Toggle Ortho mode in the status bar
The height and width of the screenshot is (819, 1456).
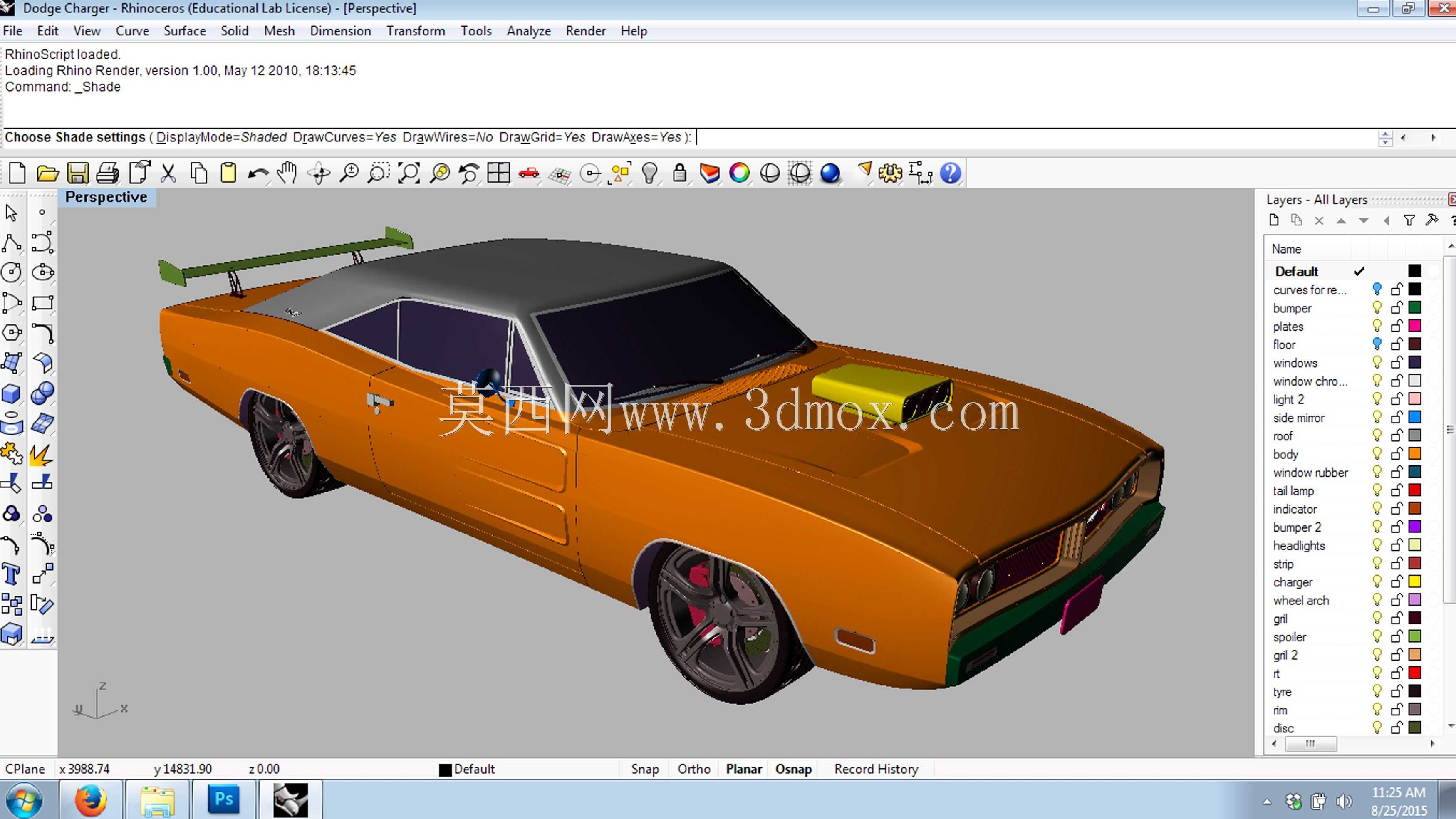694,769
